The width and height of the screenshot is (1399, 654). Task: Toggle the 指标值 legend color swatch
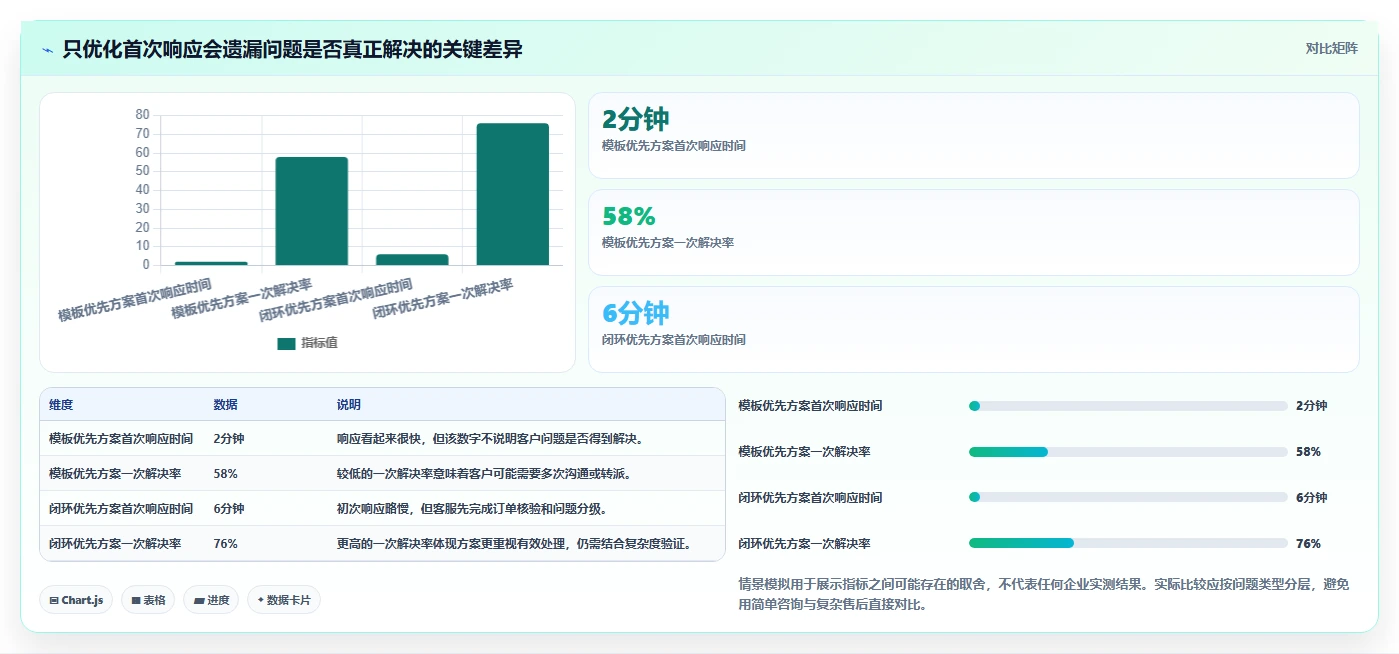tap(286, 343)
